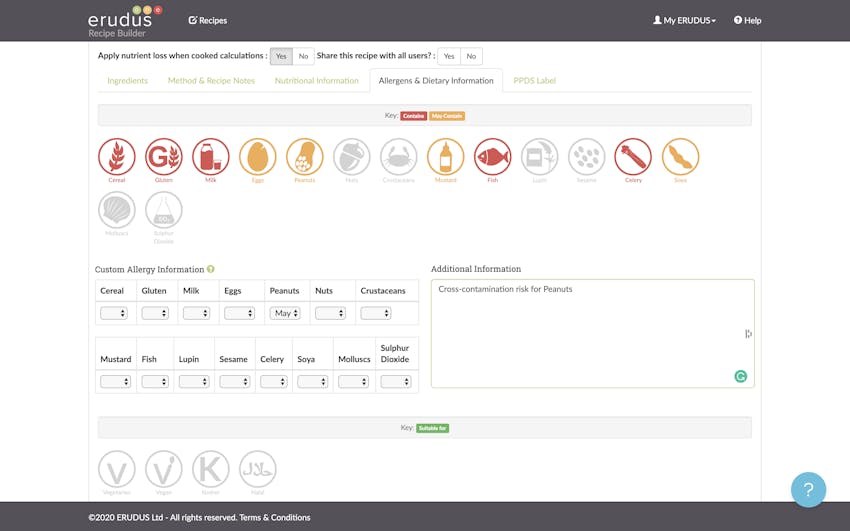This screenshot has height=531, width=850.
Task: Click the Milk bottle allergen icon
Action: pos(211,157)
